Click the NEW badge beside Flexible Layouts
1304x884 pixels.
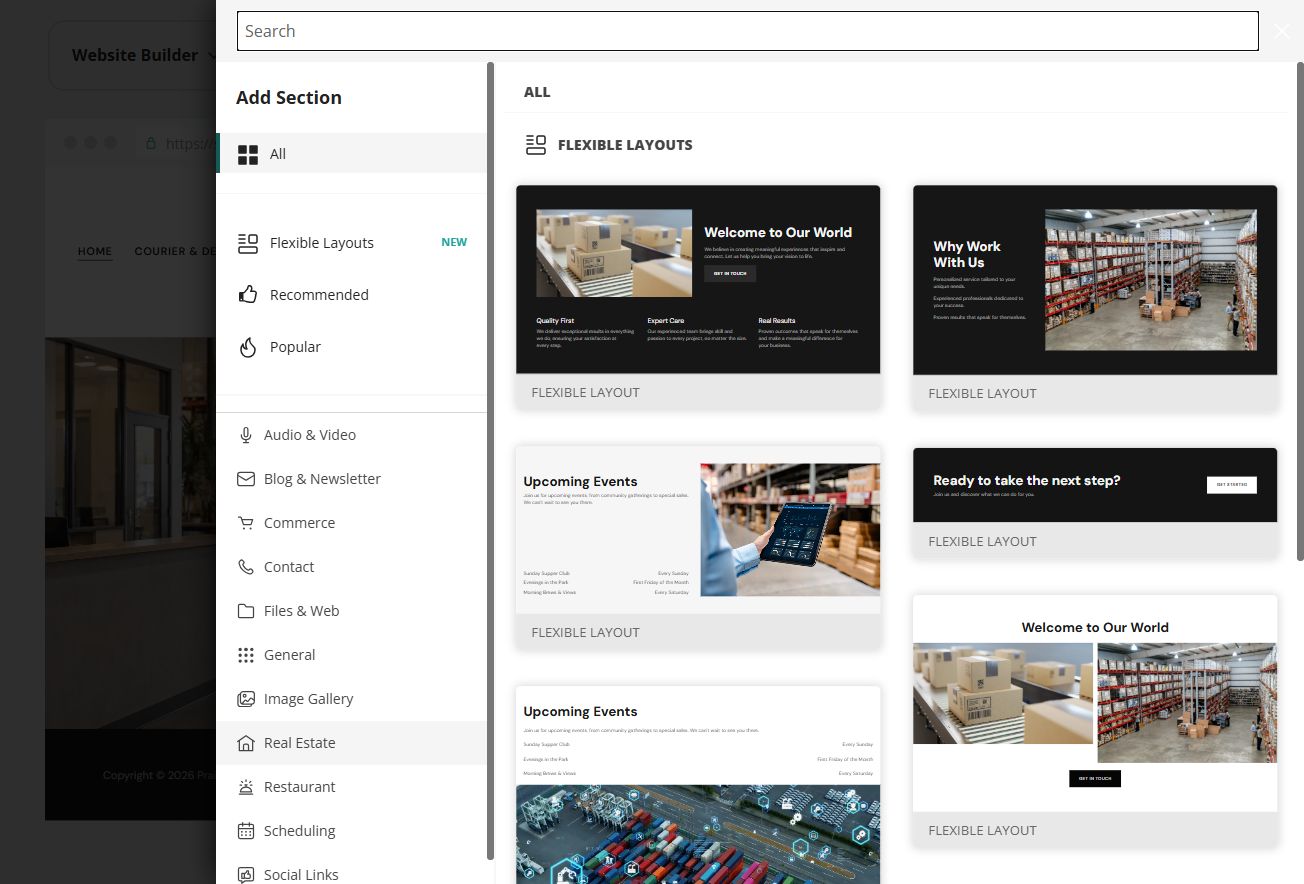pyautogui.click(x=454, y=242)
